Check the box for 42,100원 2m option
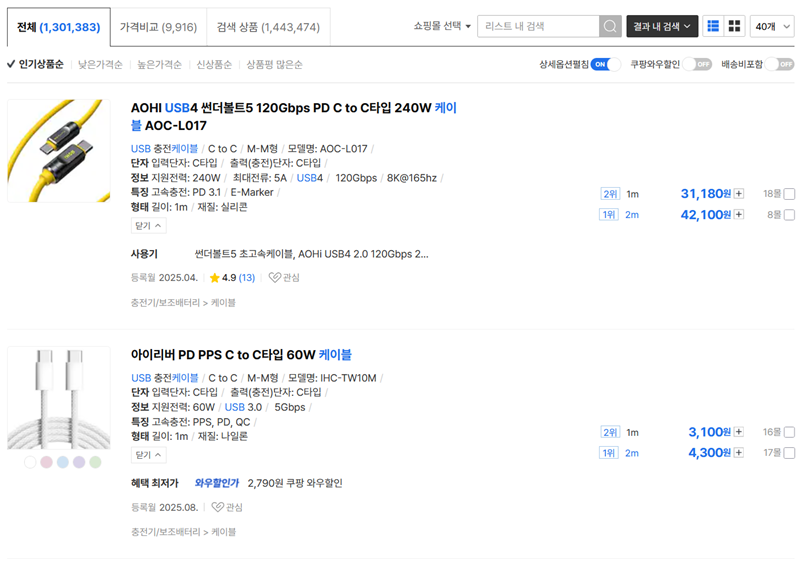Image resolution: width=800 pixels, height=566 pixels. tap(789, 215)
